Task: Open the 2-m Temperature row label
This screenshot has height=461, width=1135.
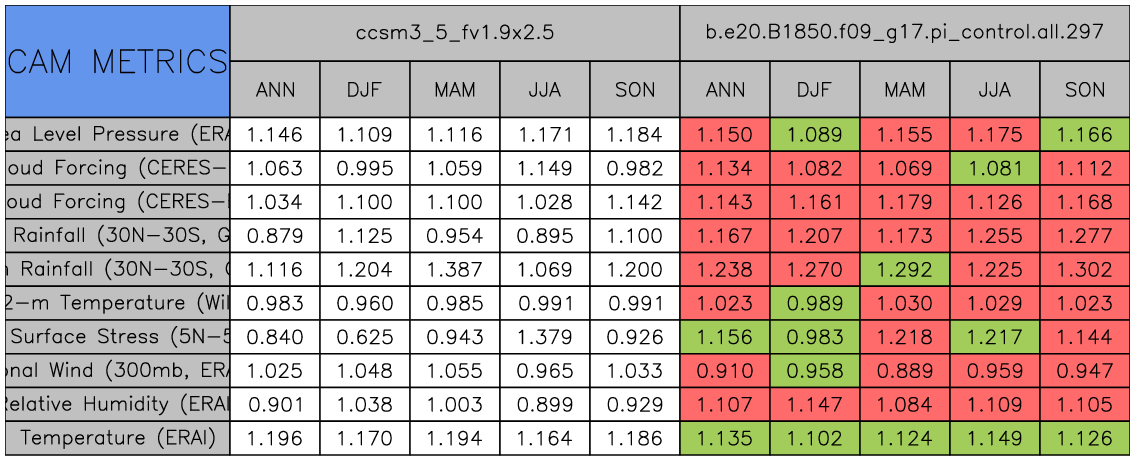Action: coord(117,303)
